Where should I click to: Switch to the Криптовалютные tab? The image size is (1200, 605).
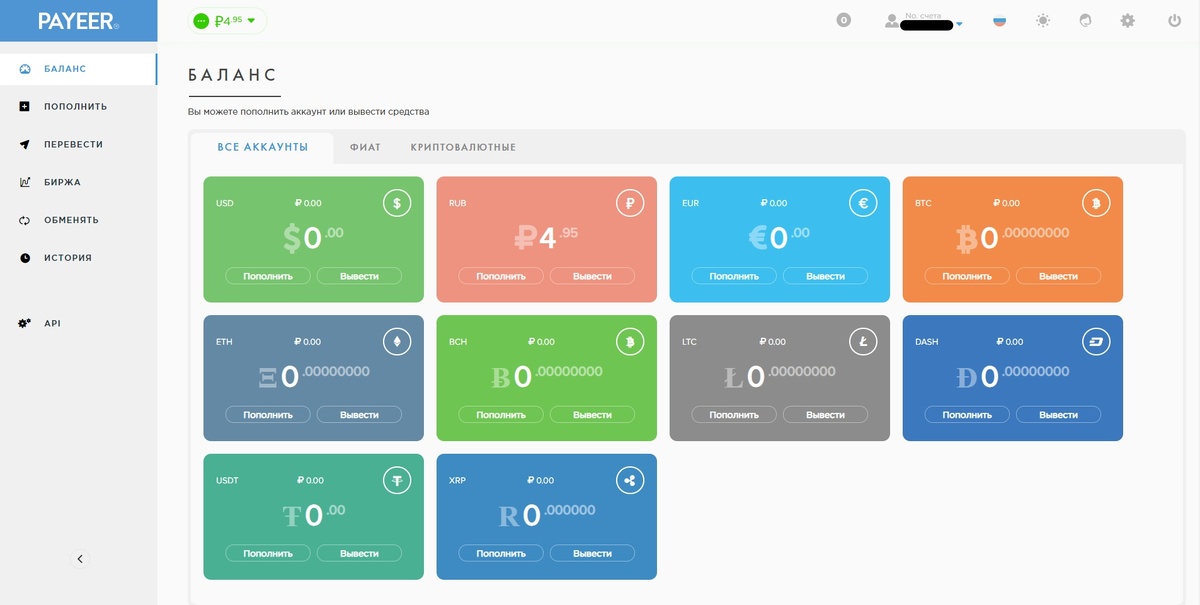click(463, 147)
